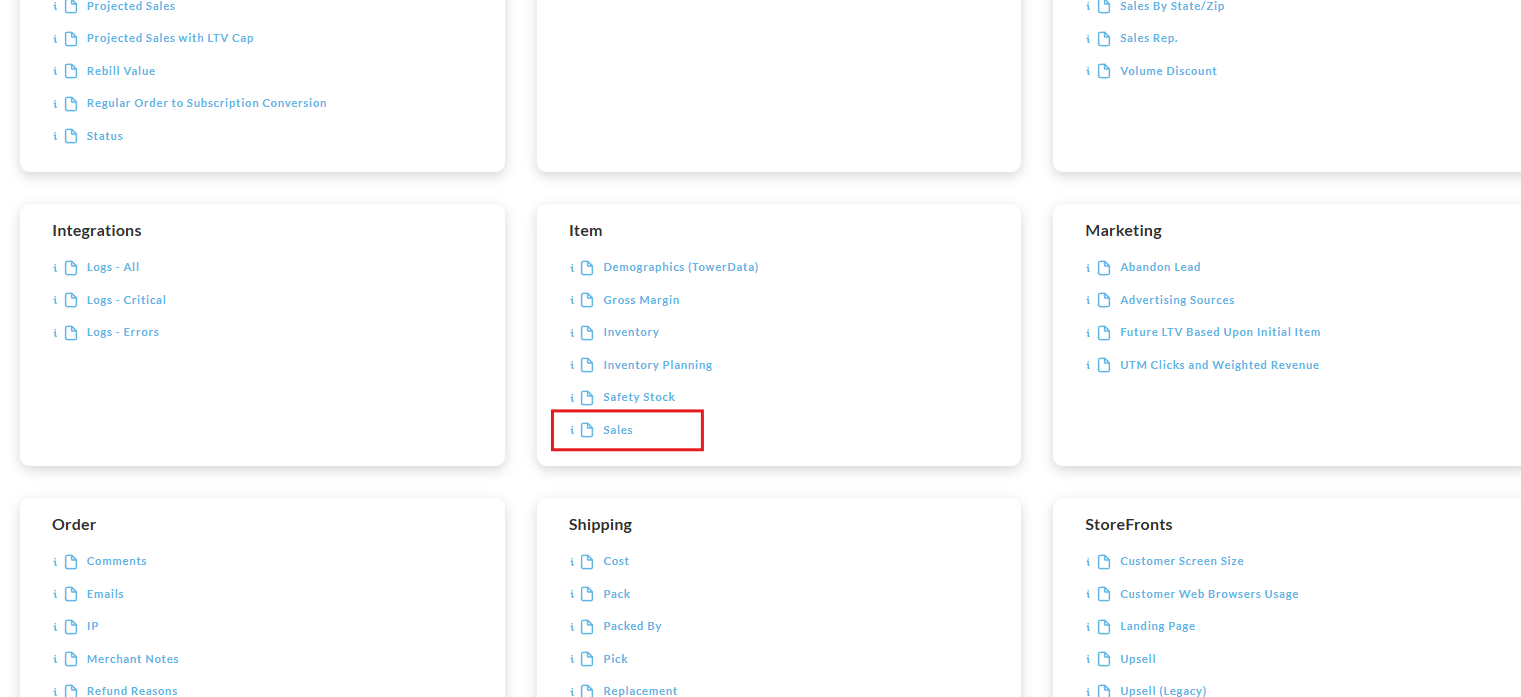Open Demographics (TowerData) report

pos(681,267)
